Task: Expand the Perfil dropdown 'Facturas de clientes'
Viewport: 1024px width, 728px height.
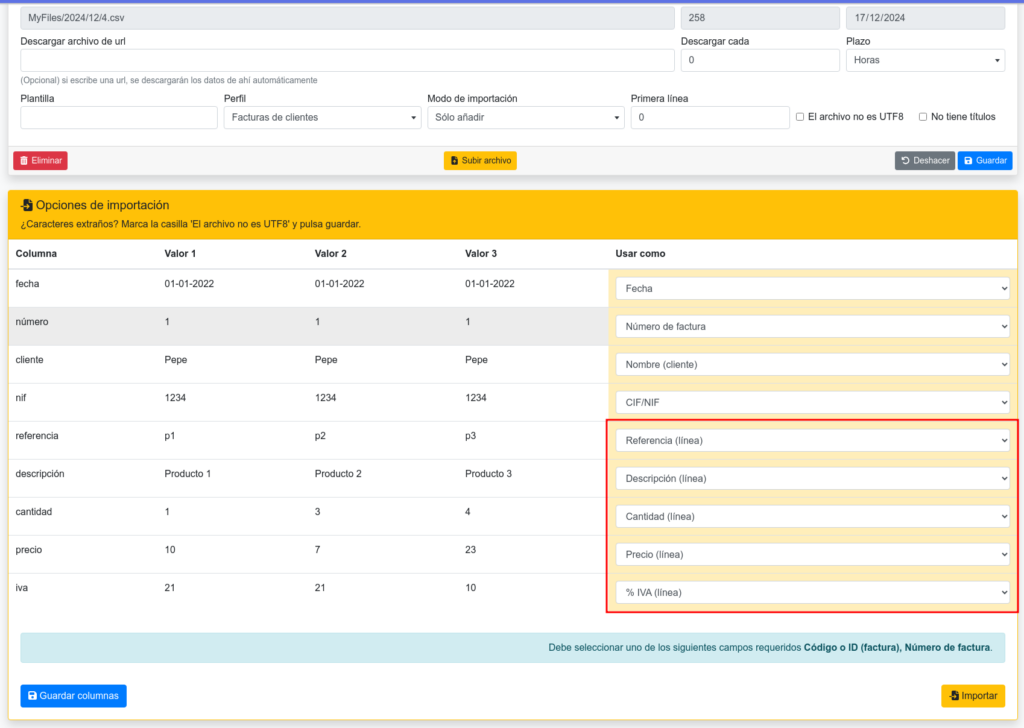Action: [322, 118]
